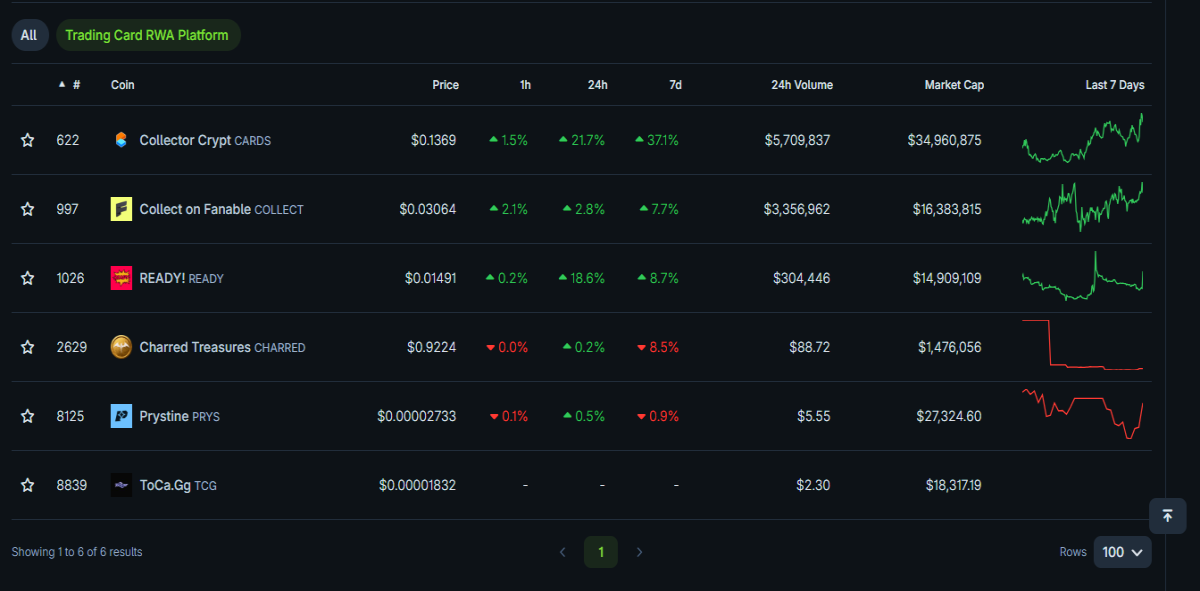The image size is (1200, 591).
Task: Open Collector Crypt 7-day sparkline chart
Action: point(1083,140)
